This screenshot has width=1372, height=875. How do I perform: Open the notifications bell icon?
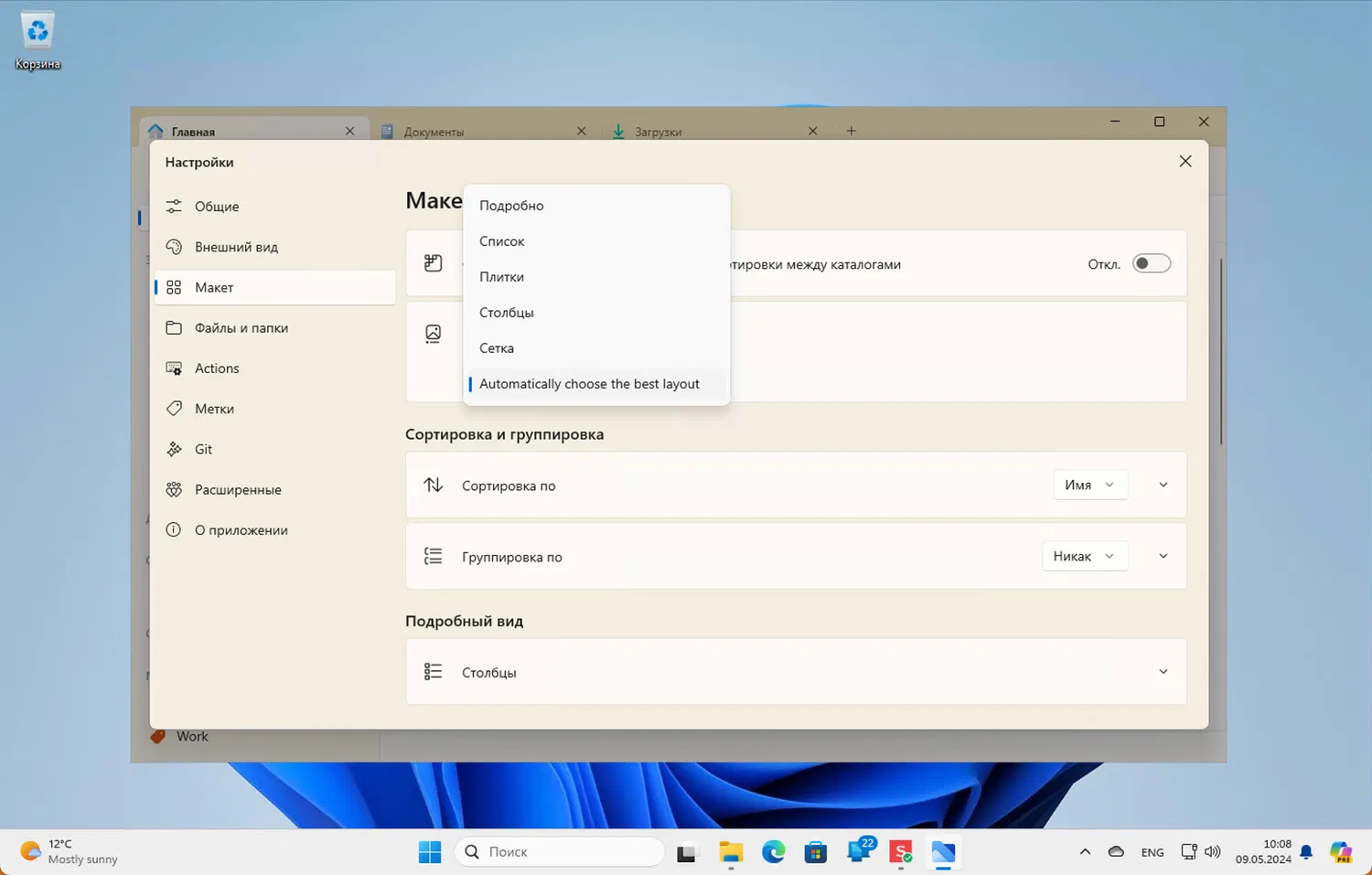pyautogui.click(x=1306, y=852)
